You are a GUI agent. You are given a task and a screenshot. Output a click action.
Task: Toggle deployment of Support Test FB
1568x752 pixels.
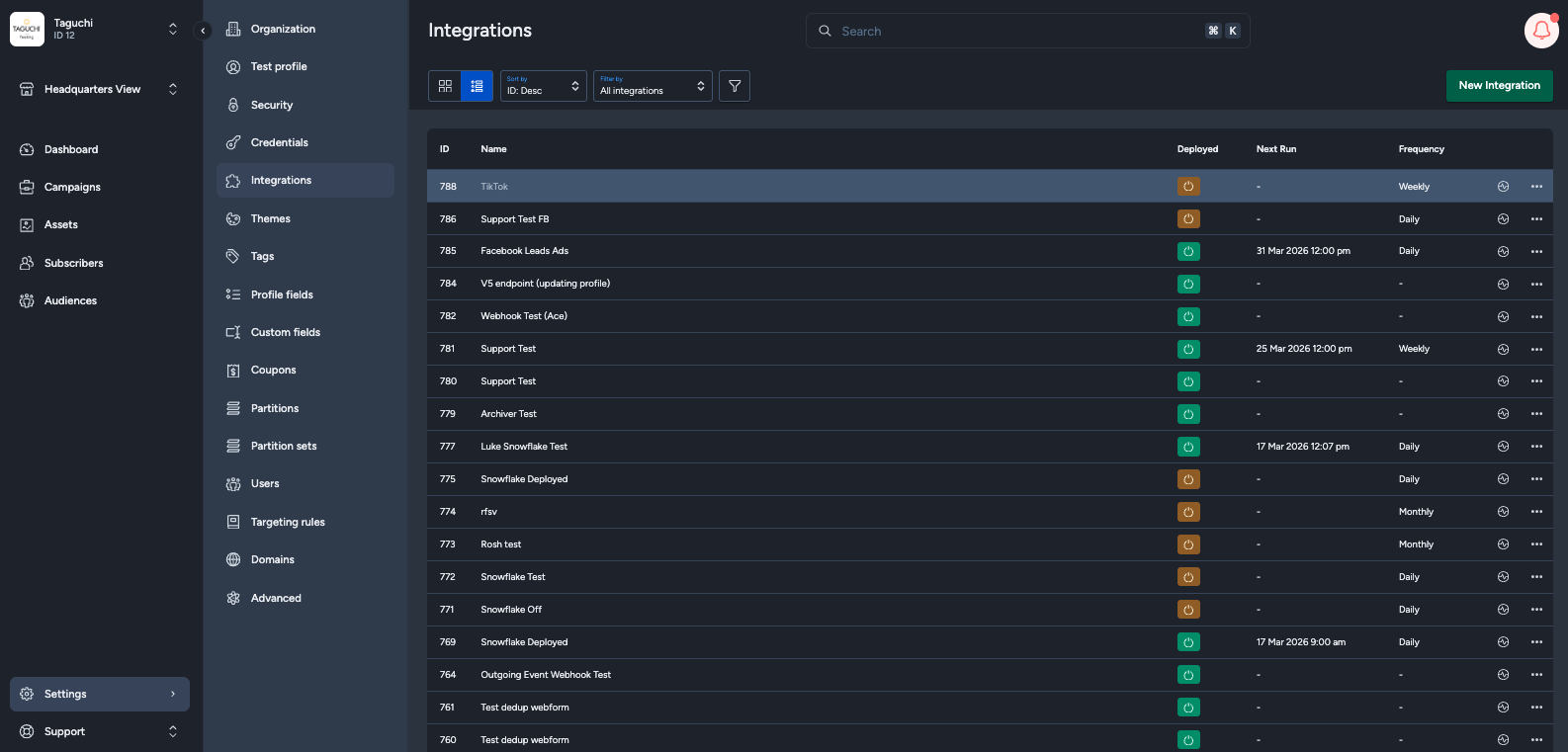[1188, 219]
